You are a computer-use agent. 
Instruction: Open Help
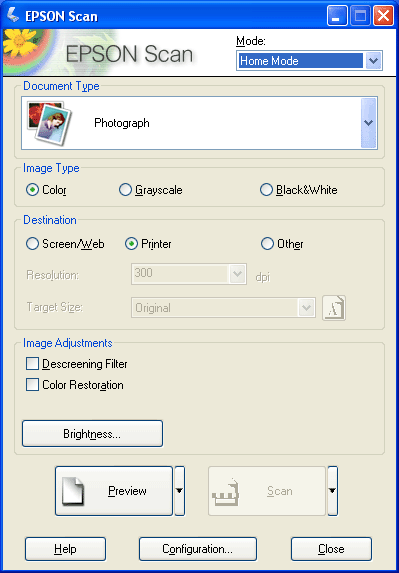65,549
